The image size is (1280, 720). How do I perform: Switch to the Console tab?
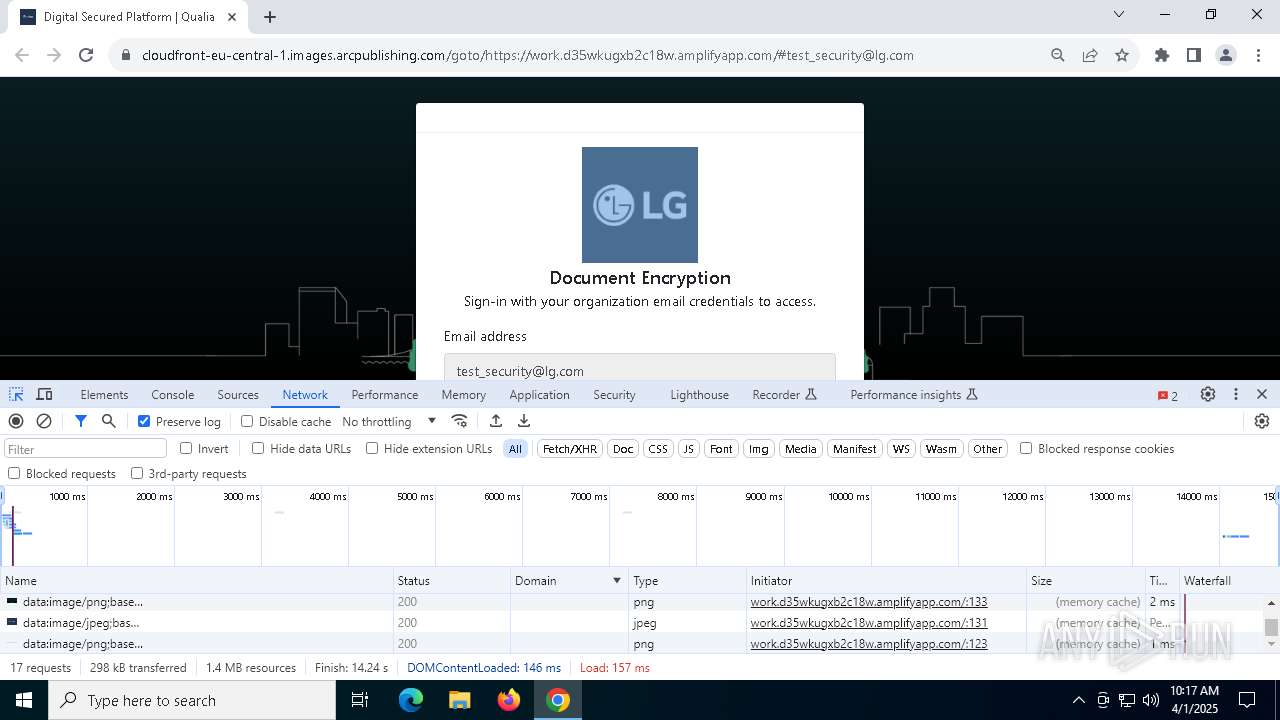pyautogui.click(x=173, y=395)
